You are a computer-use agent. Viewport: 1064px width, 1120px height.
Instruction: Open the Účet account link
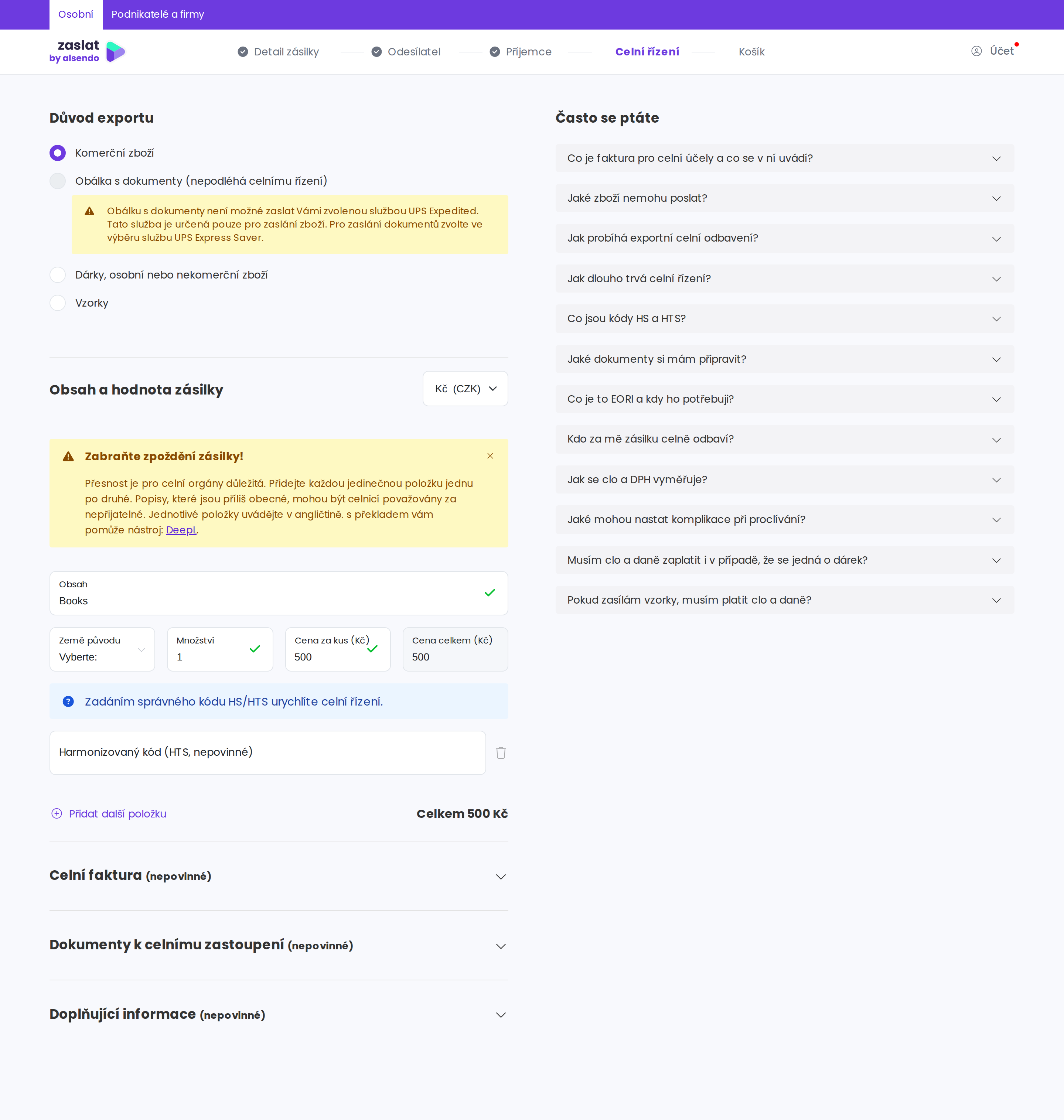1002,51
